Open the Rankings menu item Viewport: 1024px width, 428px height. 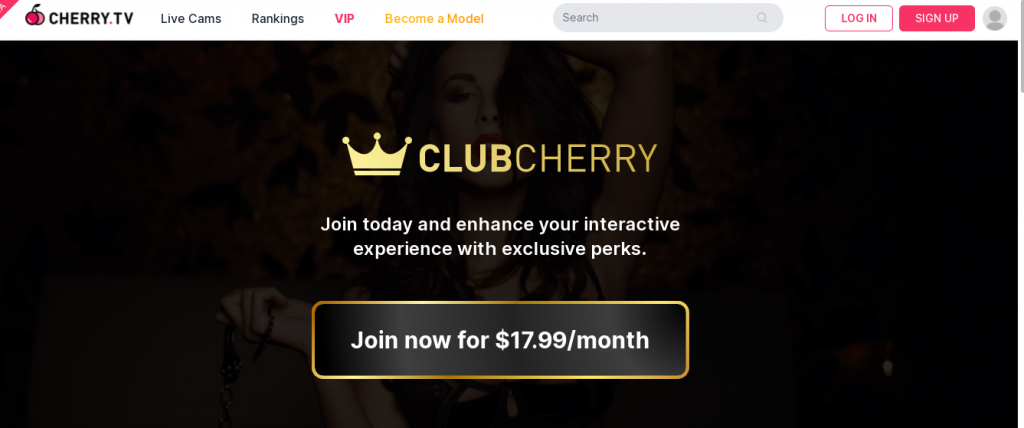click(x=278, y=19)
